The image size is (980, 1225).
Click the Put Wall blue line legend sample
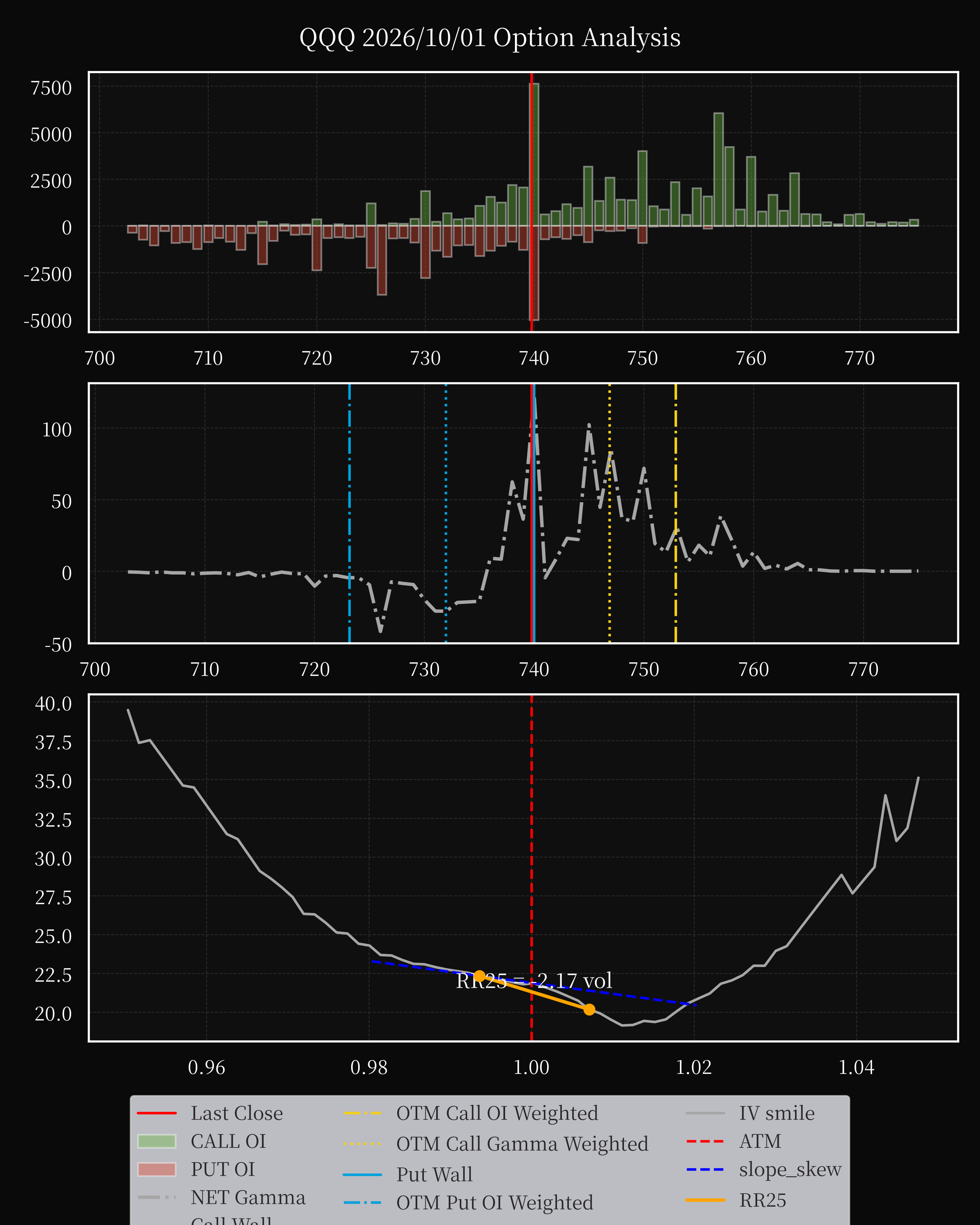(x=363, y=1174)
